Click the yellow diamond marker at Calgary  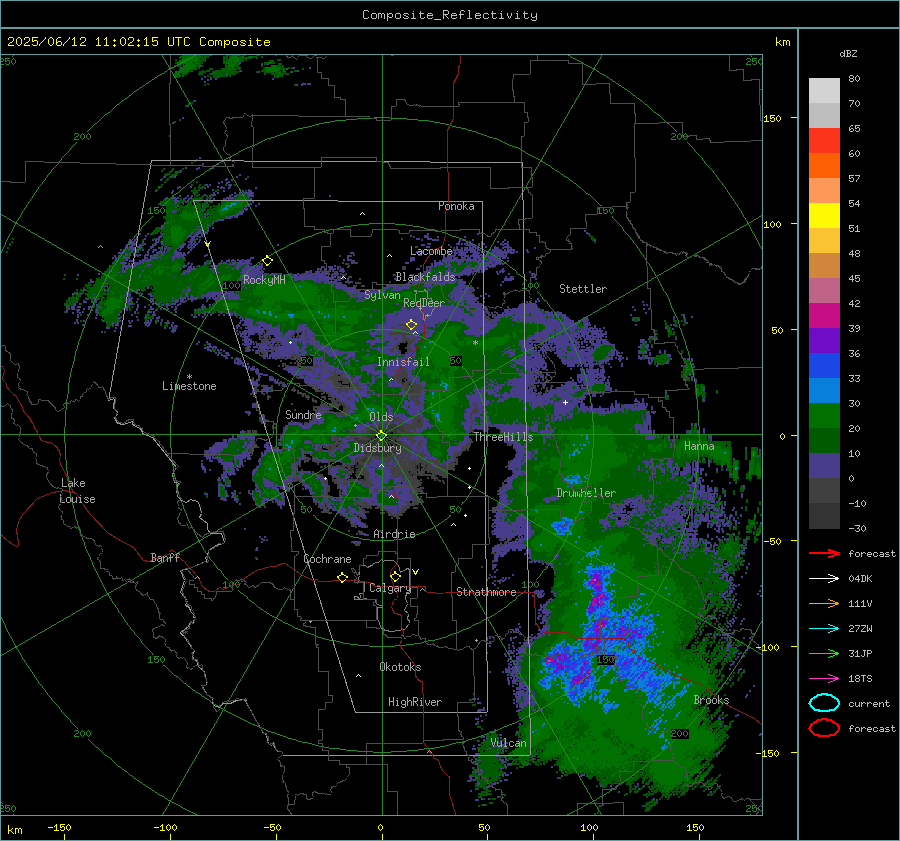pyautogui.click(x=395, y=576)
